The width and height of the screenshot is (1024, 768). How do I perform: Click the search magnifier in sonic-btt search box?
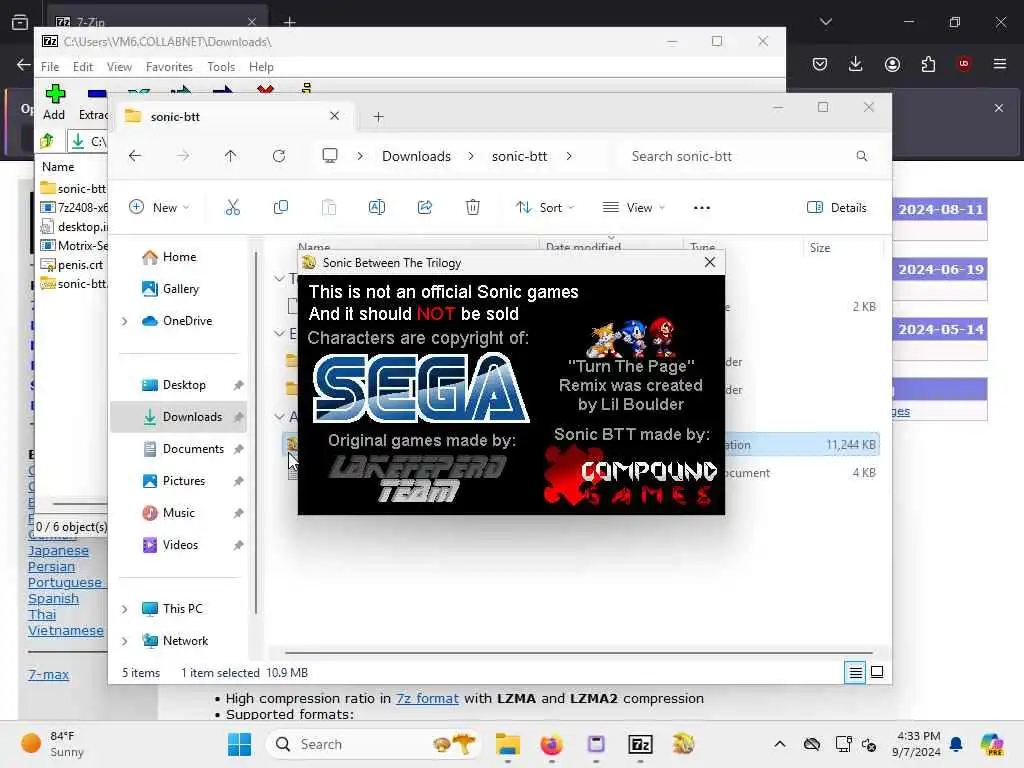[861, 156]
